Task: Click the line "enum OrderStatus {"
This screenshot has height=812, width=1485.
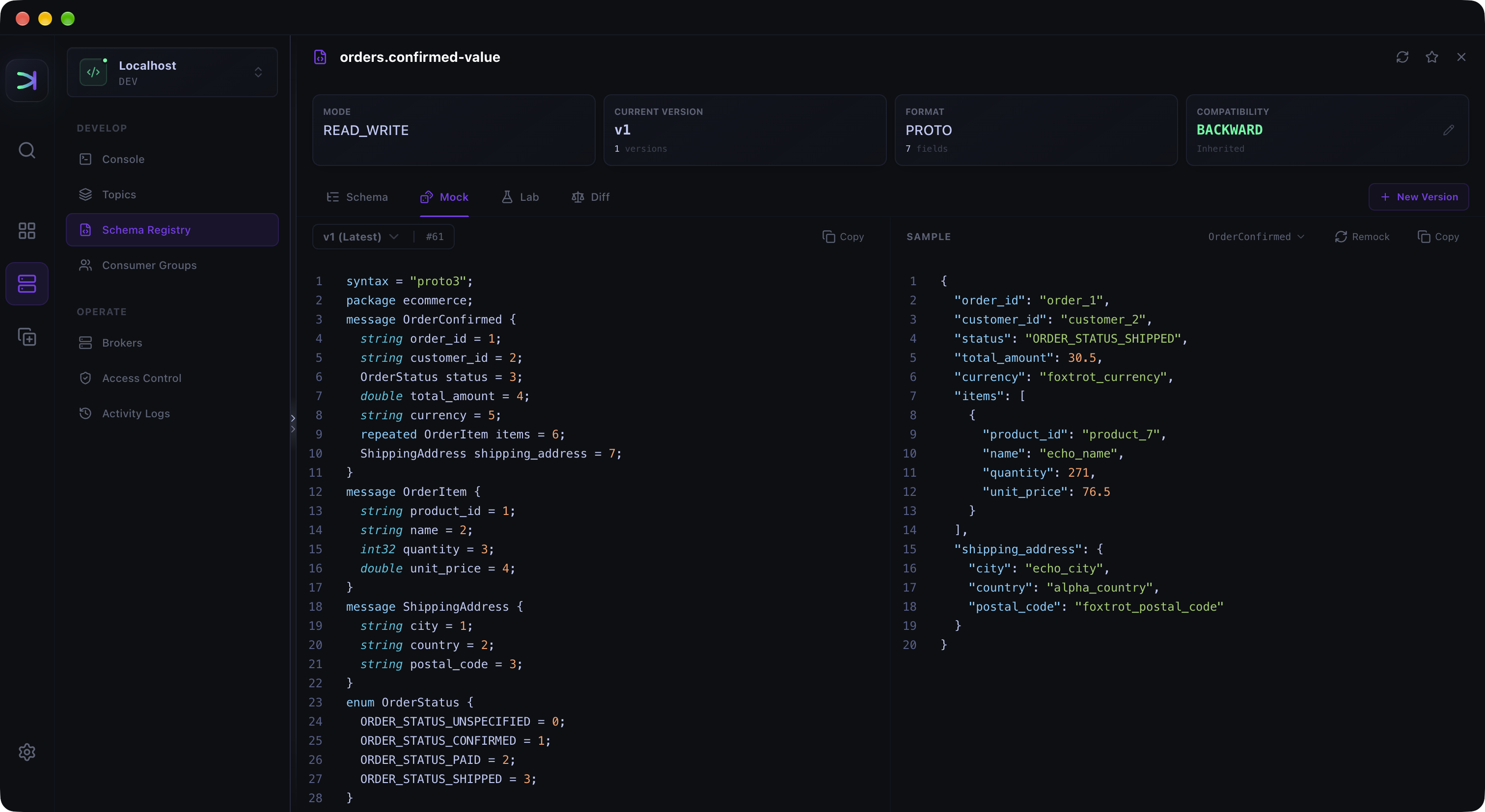Action: click(x=410, y=703)
